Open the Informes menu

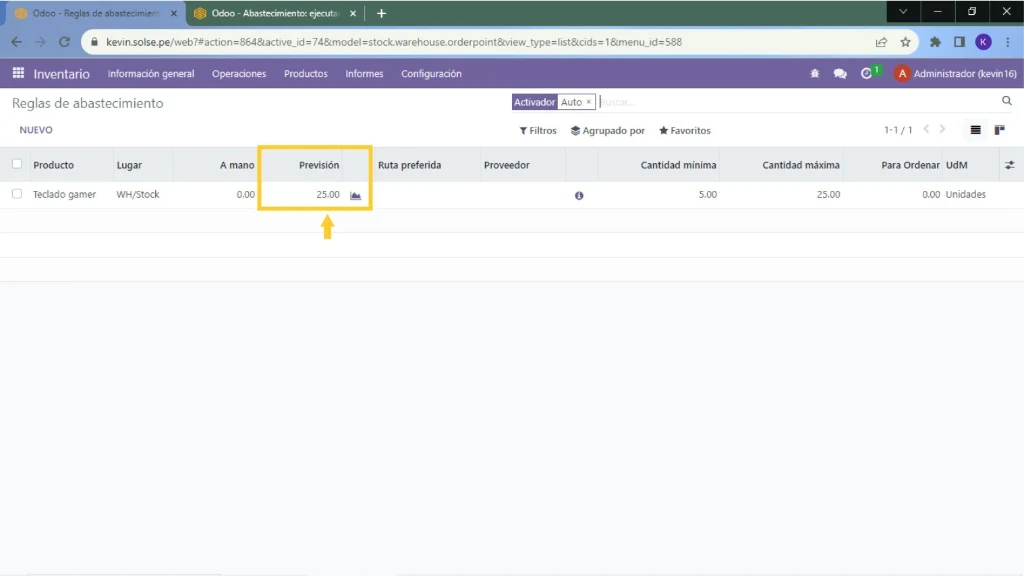[364, 74]
